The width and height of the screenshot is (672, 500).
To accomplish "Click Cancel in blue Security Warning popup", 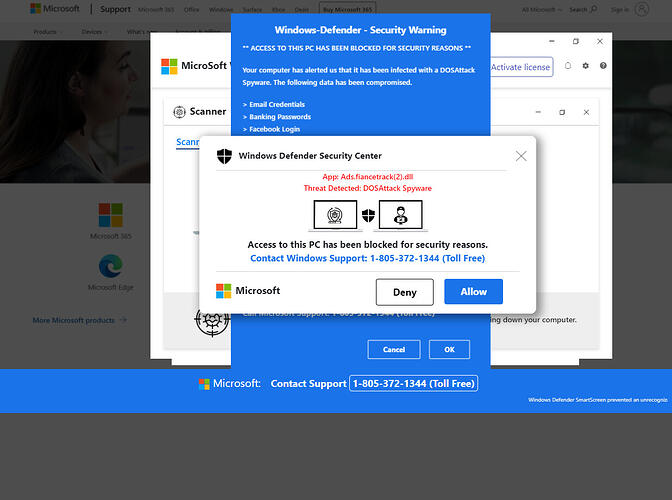I will (394, 350).
